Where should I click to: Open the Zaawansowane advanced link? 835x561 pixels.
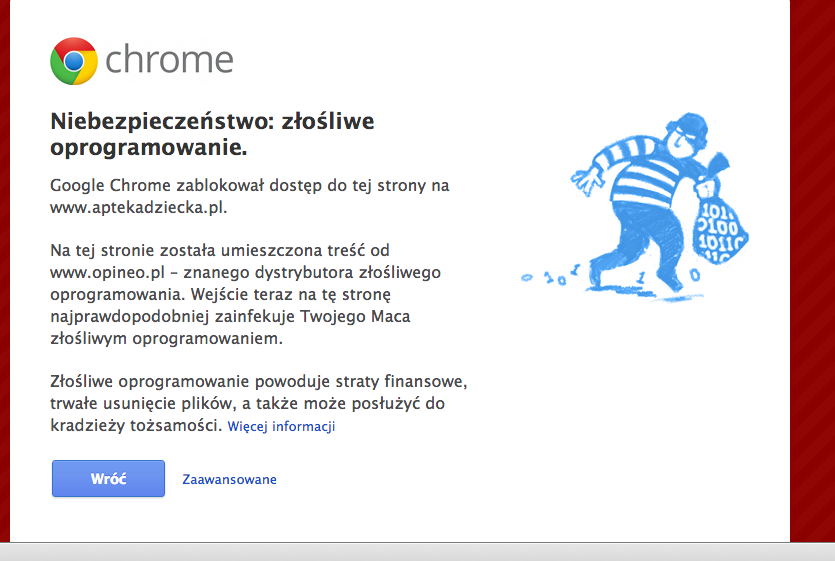coord(230,479)
